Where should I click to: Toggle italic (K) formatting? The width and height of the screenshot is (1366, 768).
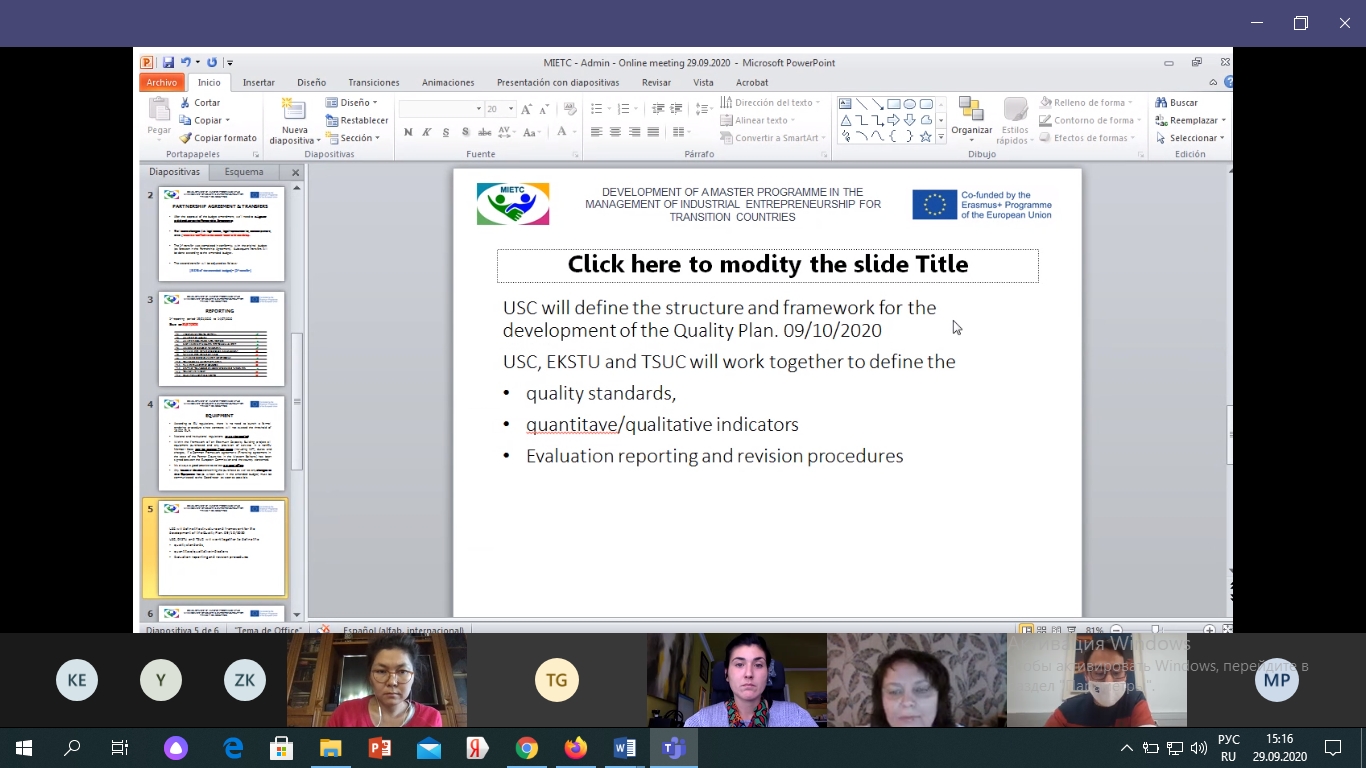[427, 132]
